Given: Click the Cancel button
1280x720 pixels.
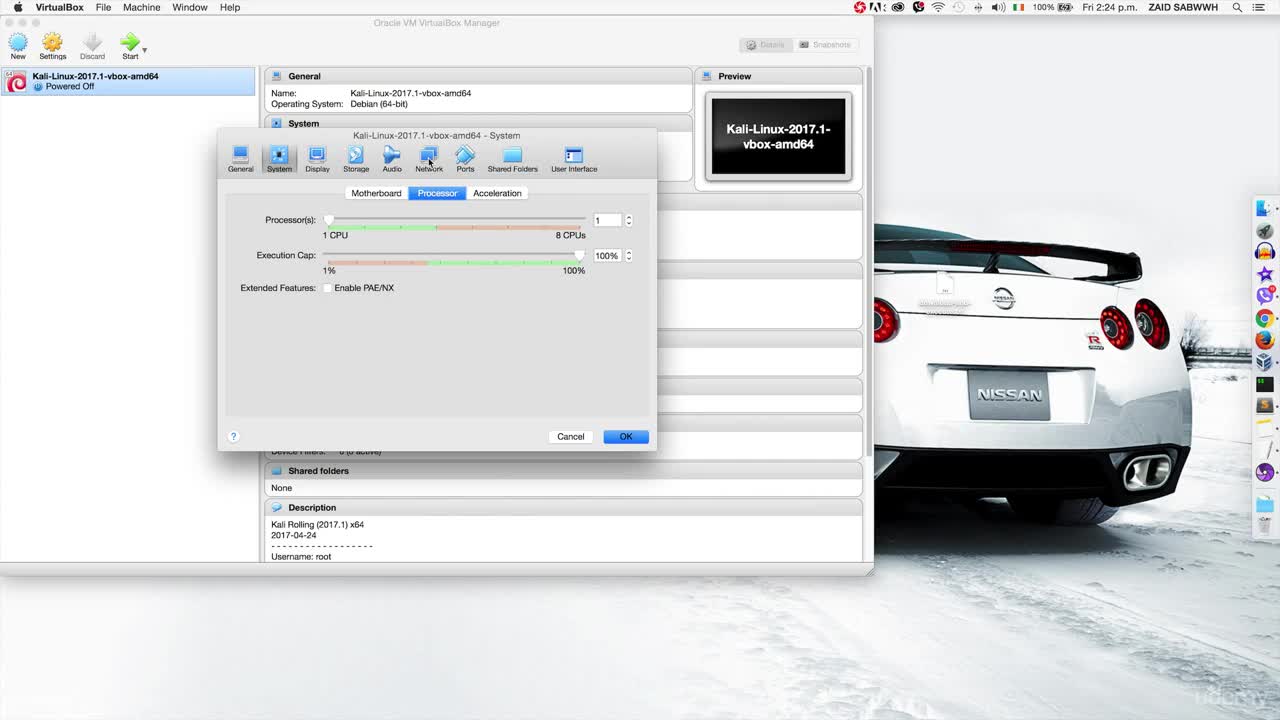Looking at the screenshot, I should [571, 436].
